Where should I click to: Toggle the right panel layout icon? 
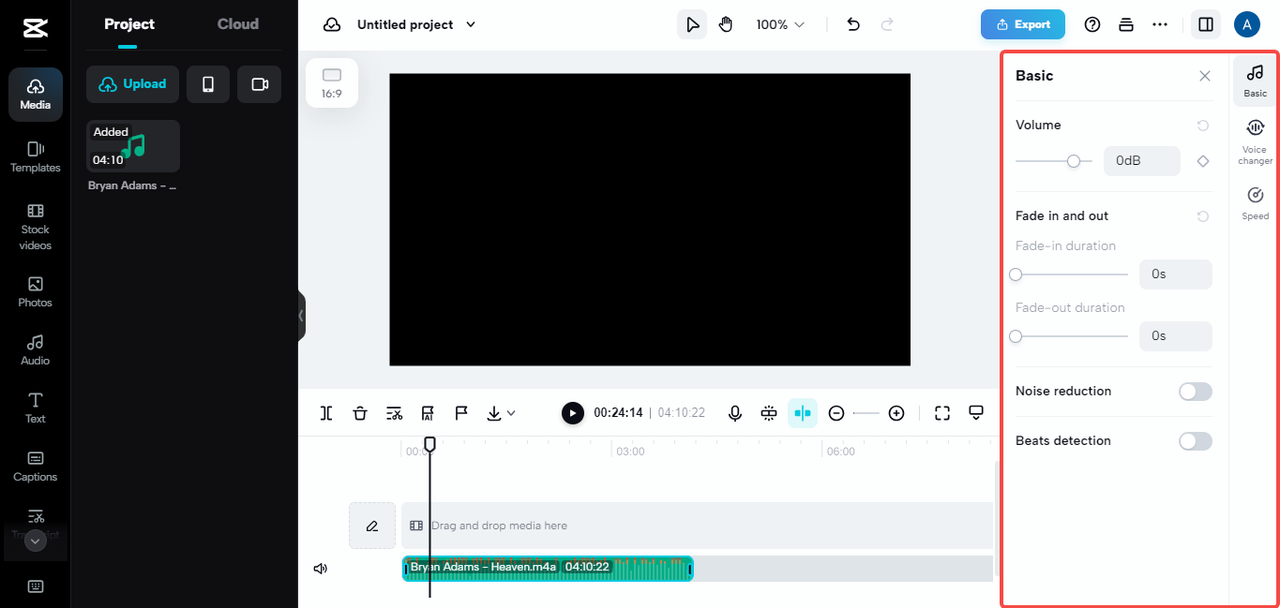coord(1206,24)
